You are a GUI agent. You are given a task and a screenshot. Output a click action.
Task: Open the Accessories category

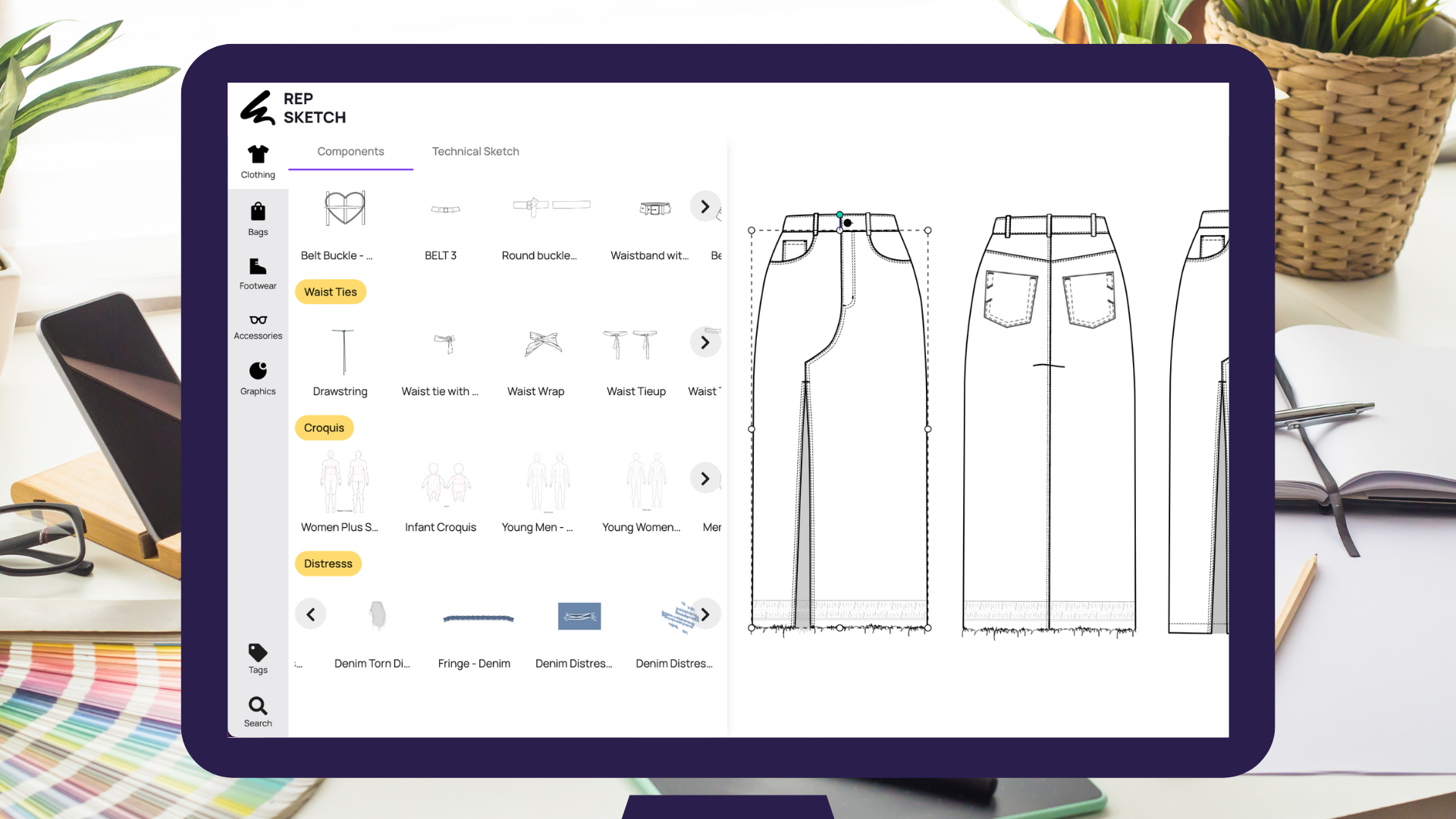click(256, 325)
